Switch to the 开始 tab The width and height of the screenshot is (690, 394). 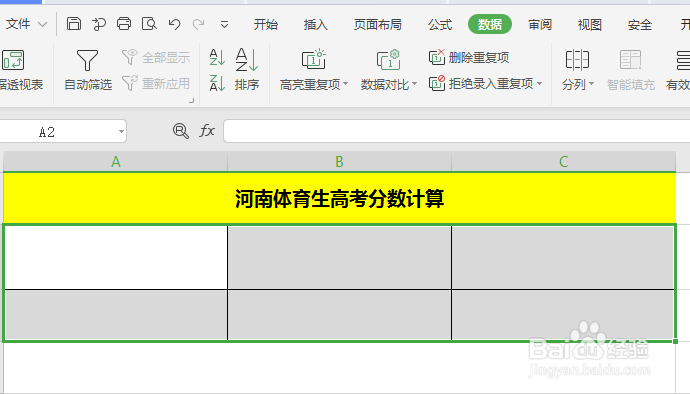pyautogui.click(x=265, y=25)
